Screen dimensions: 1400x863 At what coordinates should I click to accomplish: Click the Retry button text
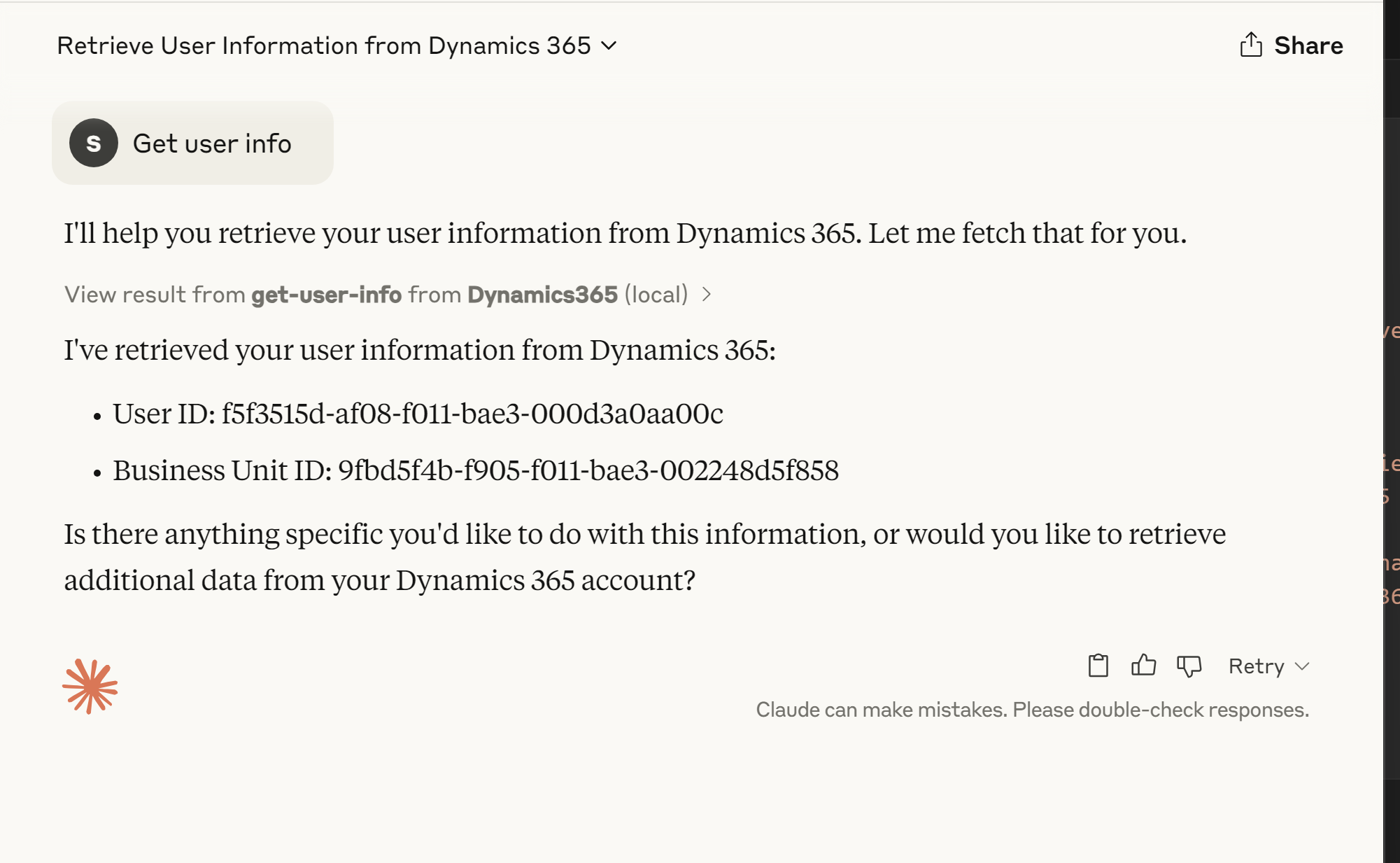pyautogui.click(x=1256, y=666)
